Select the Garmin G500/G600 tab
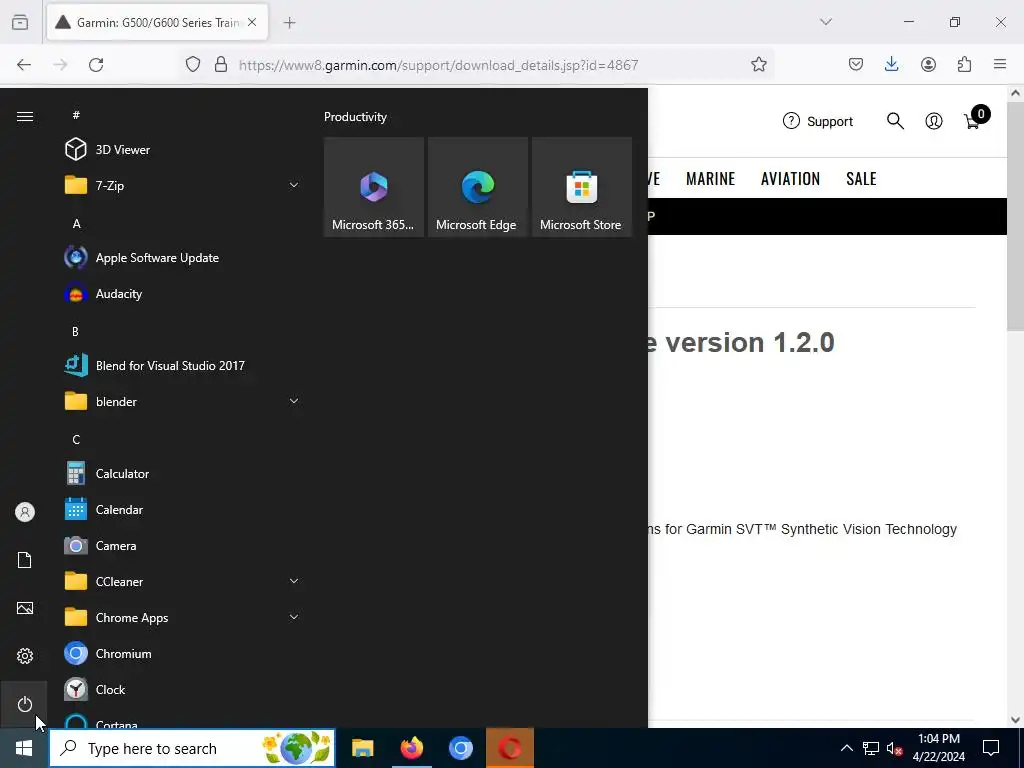 pos(157,22)
